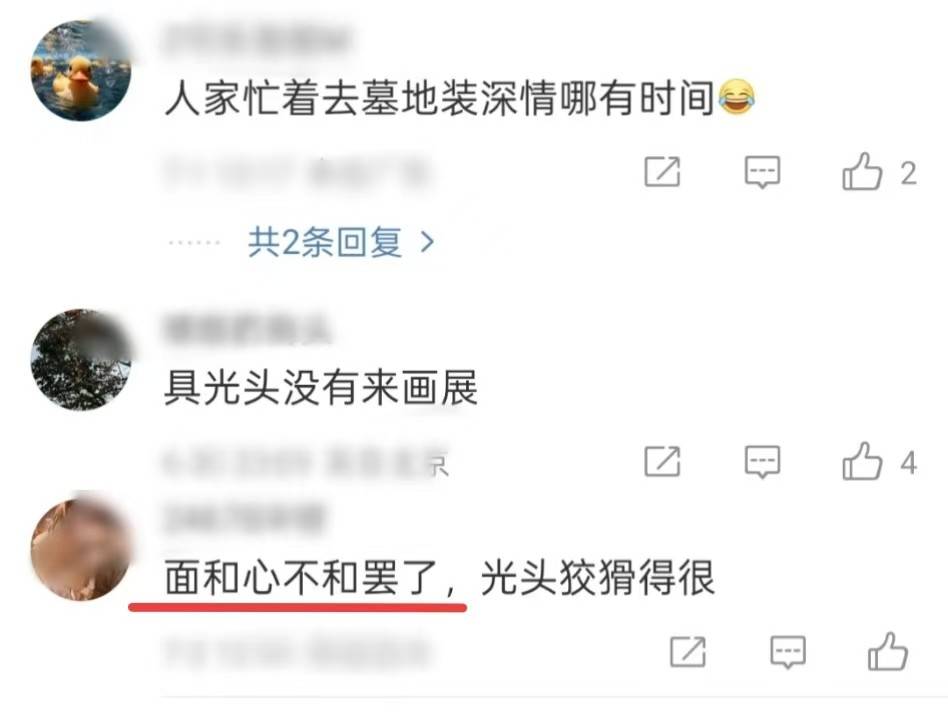
Task: Open the third commenter's blurred avatar
Action: pyautogui.click(x=81, y=549)
